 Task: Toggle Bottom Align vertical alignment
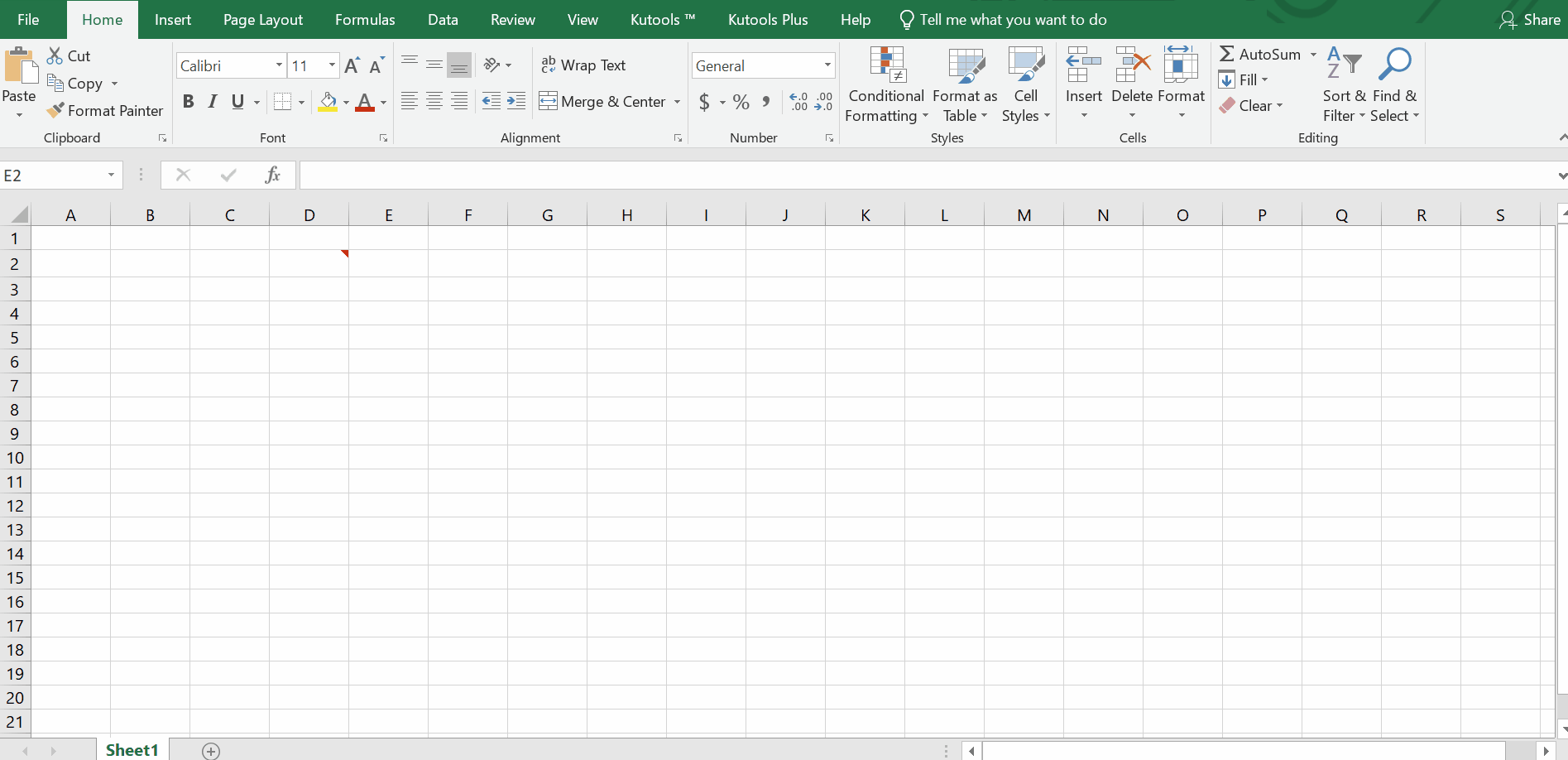(459, 65)
